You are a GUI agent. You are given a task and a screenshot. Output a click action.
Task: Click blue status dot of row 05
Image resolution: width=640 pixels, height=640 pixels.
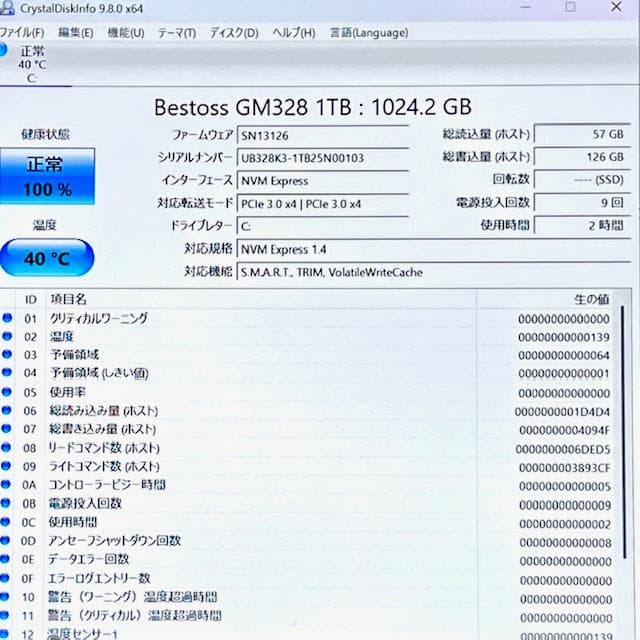pyautogui.click(x=6, y=391)
